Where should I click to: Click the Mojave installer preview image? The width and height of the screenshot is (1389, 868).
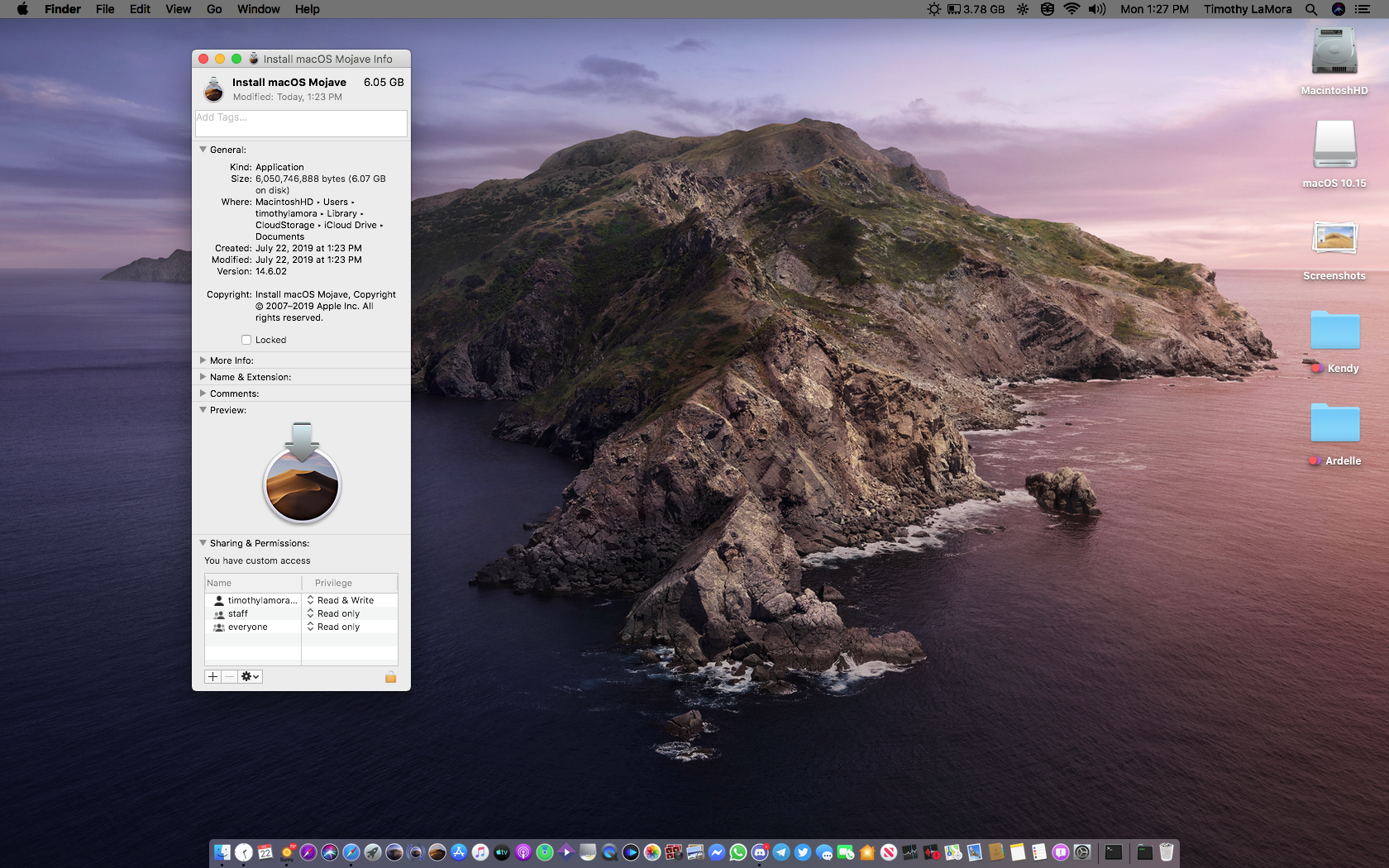pos(302,473)
